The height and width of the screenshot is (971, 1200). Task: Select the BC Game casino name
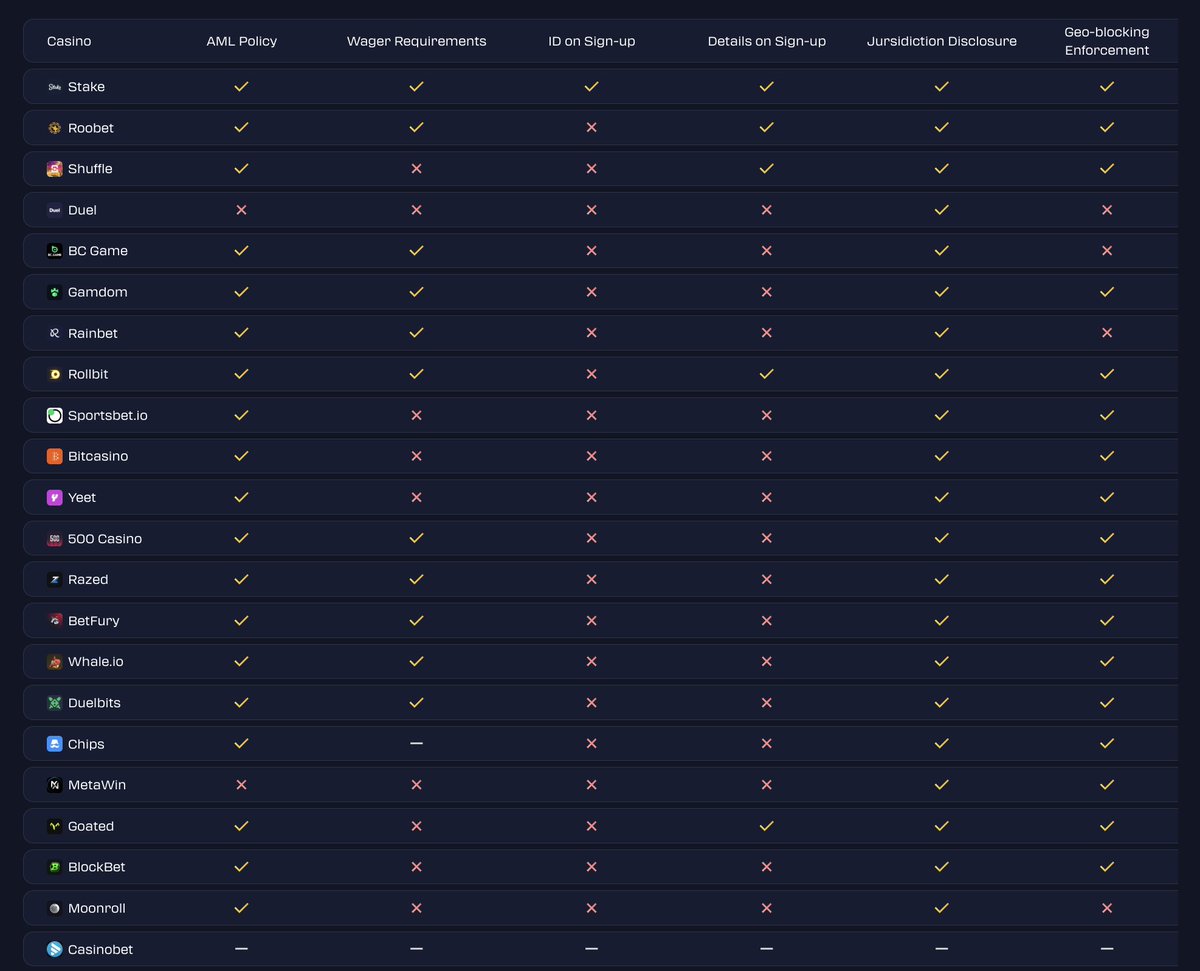[x=98, y=251]
